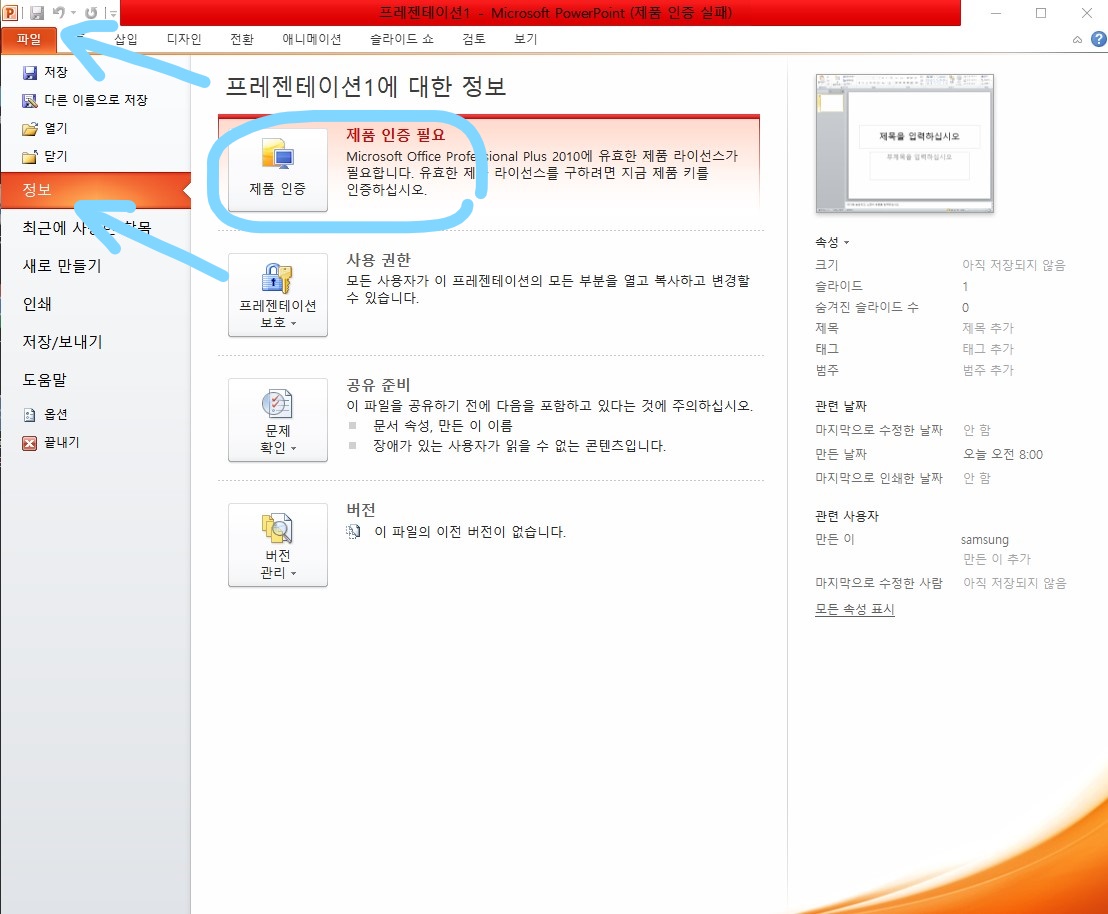
Task: Click 열기 with the folder icon
Action: 45,129
